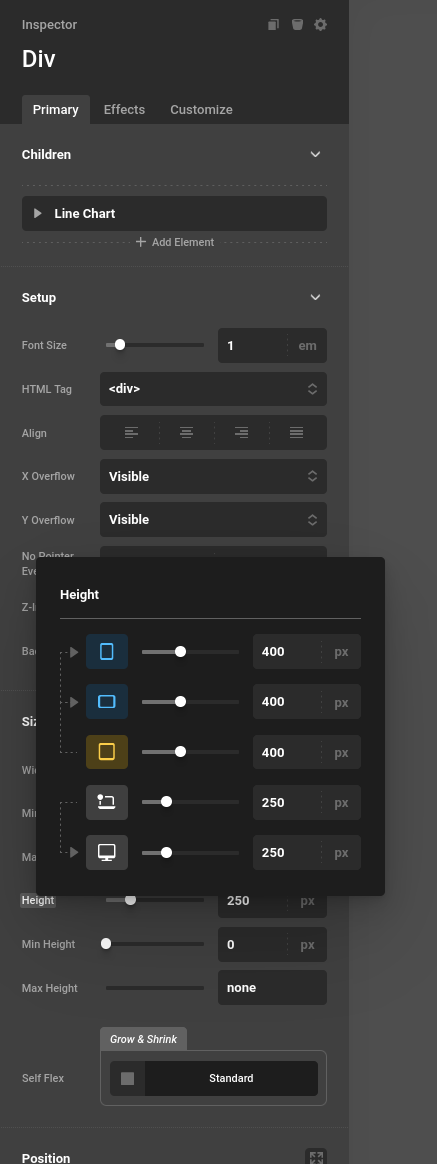Switch to the Customize tab

(201, 110)
